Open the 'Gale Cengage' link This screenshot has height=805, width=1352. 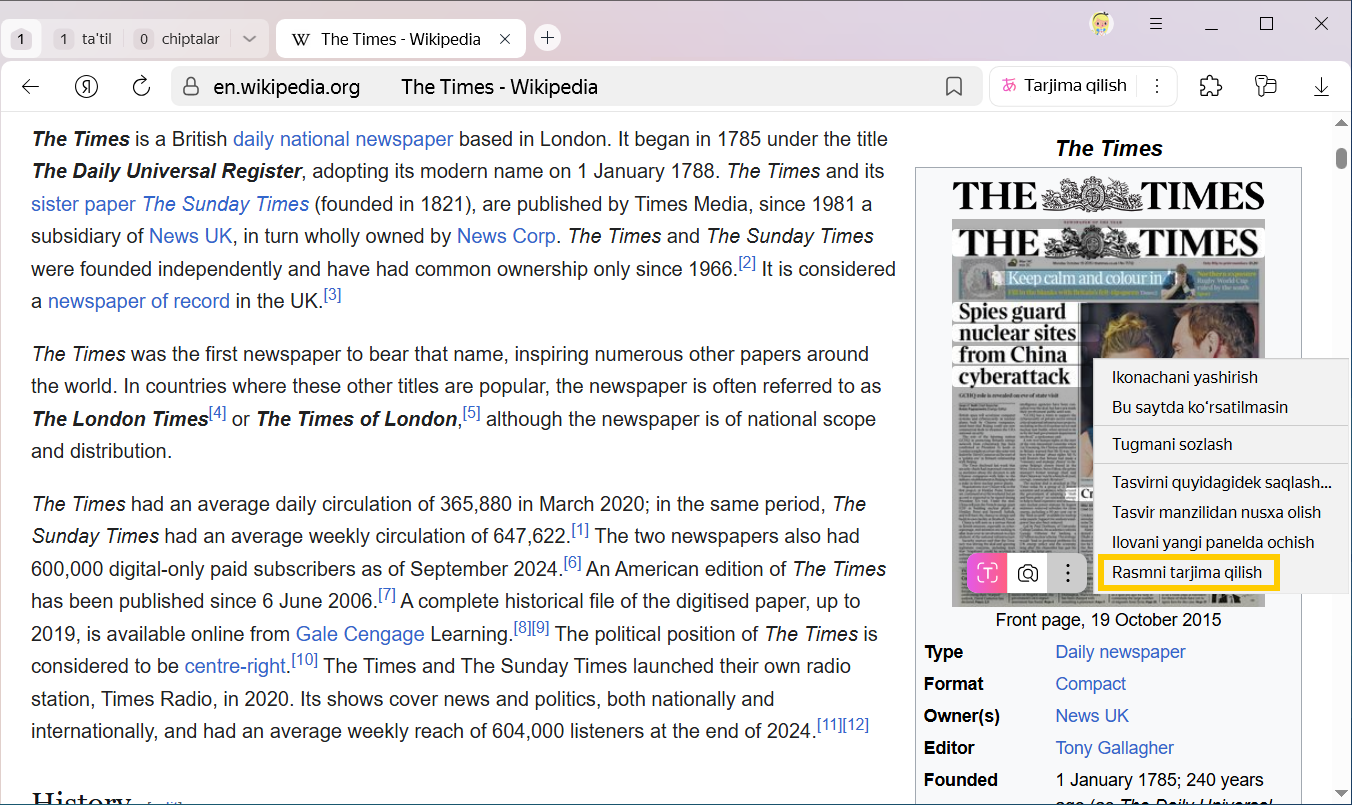359,634
